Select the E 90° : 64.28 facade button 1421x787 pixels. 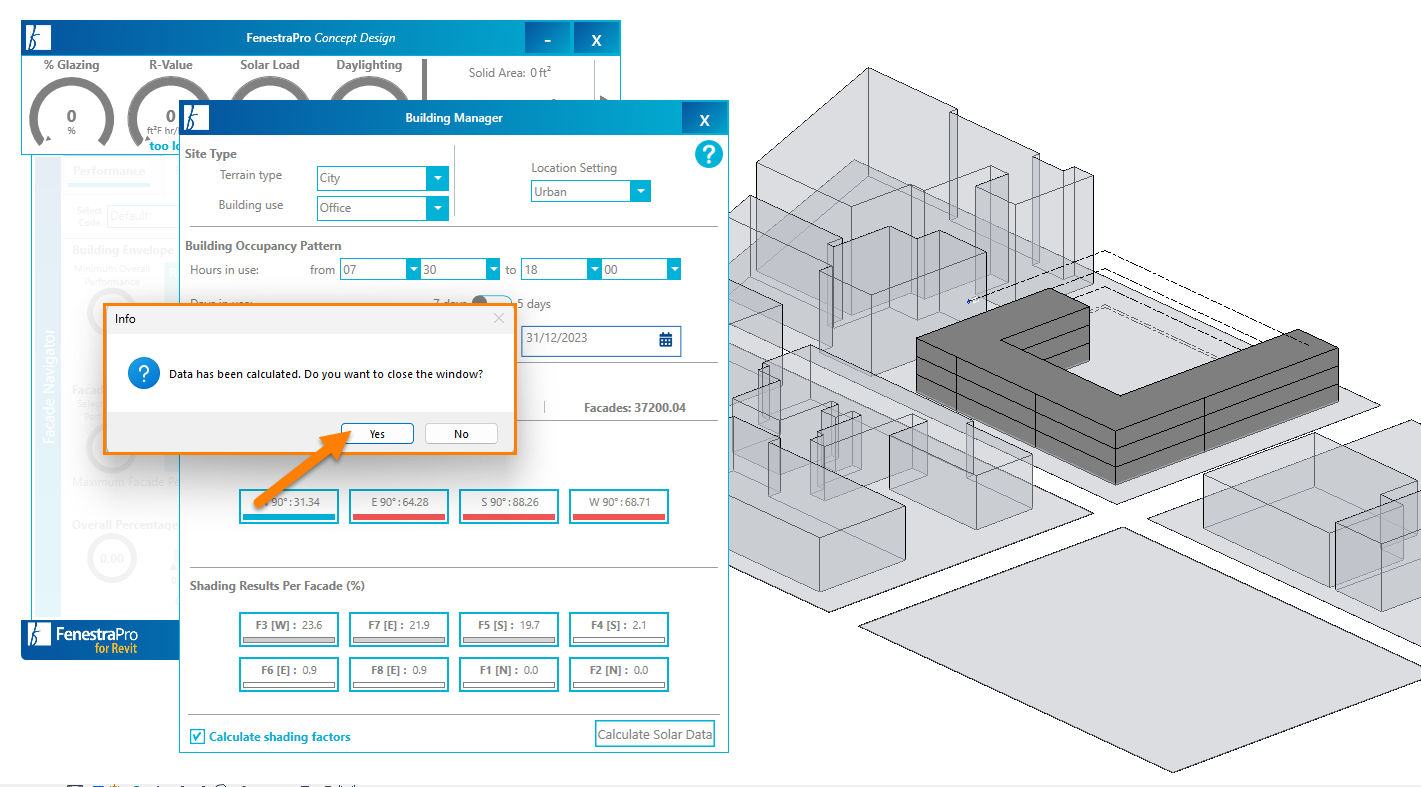pos(399,506)
